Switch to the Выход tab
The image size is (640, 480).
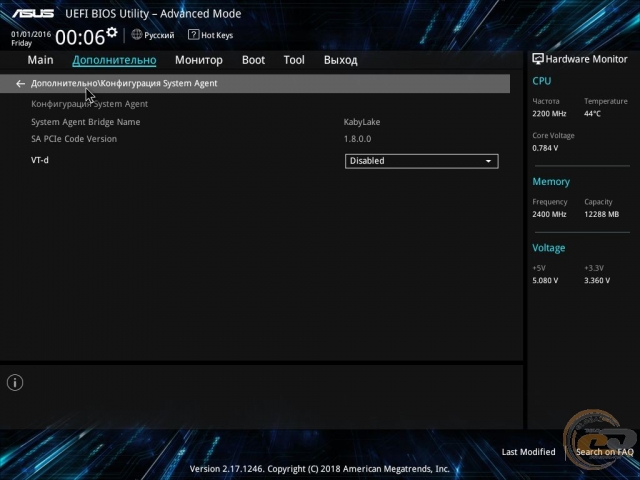[340, 60]
